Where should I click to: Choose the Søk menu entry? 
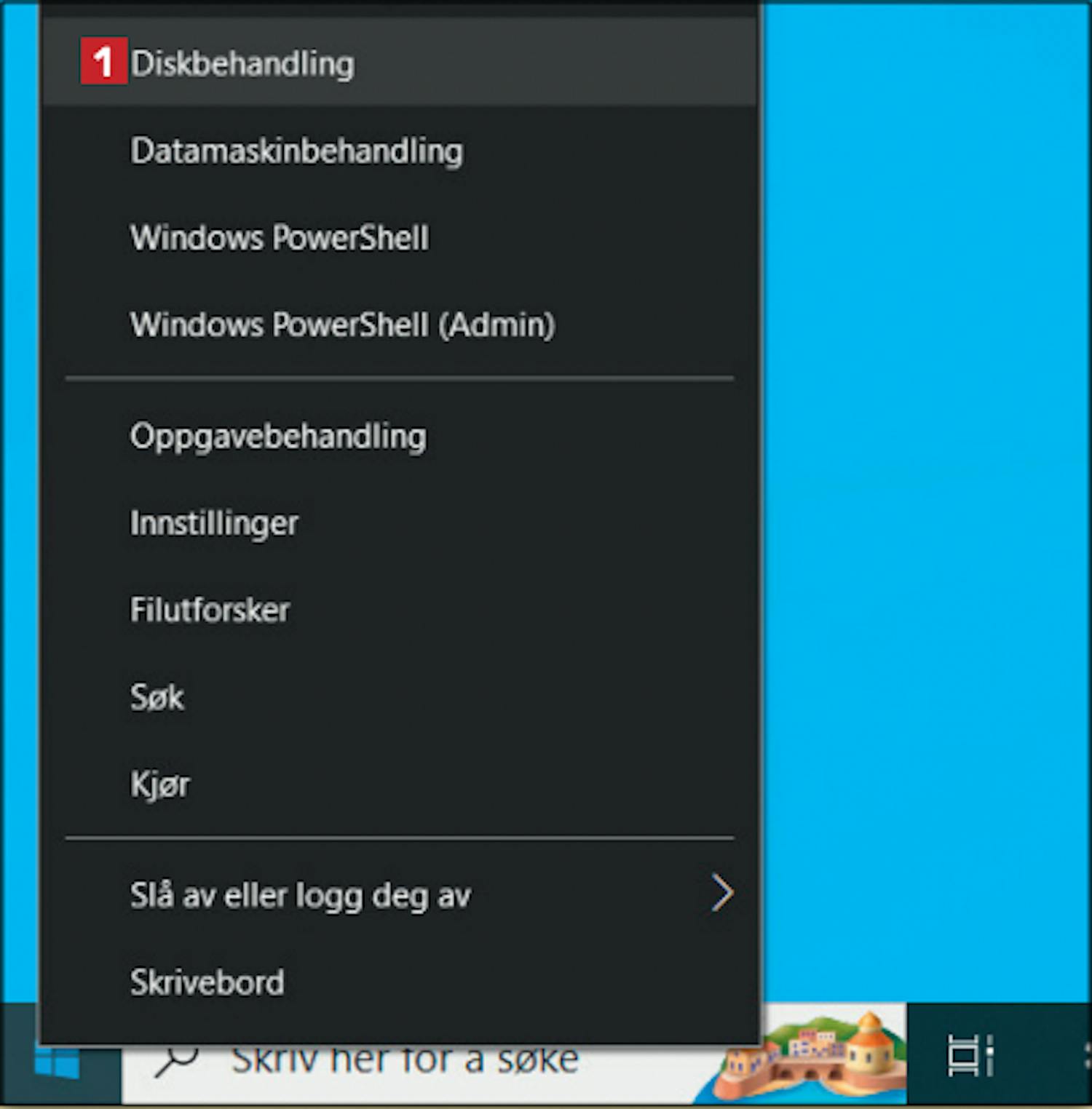pos(400,697)
